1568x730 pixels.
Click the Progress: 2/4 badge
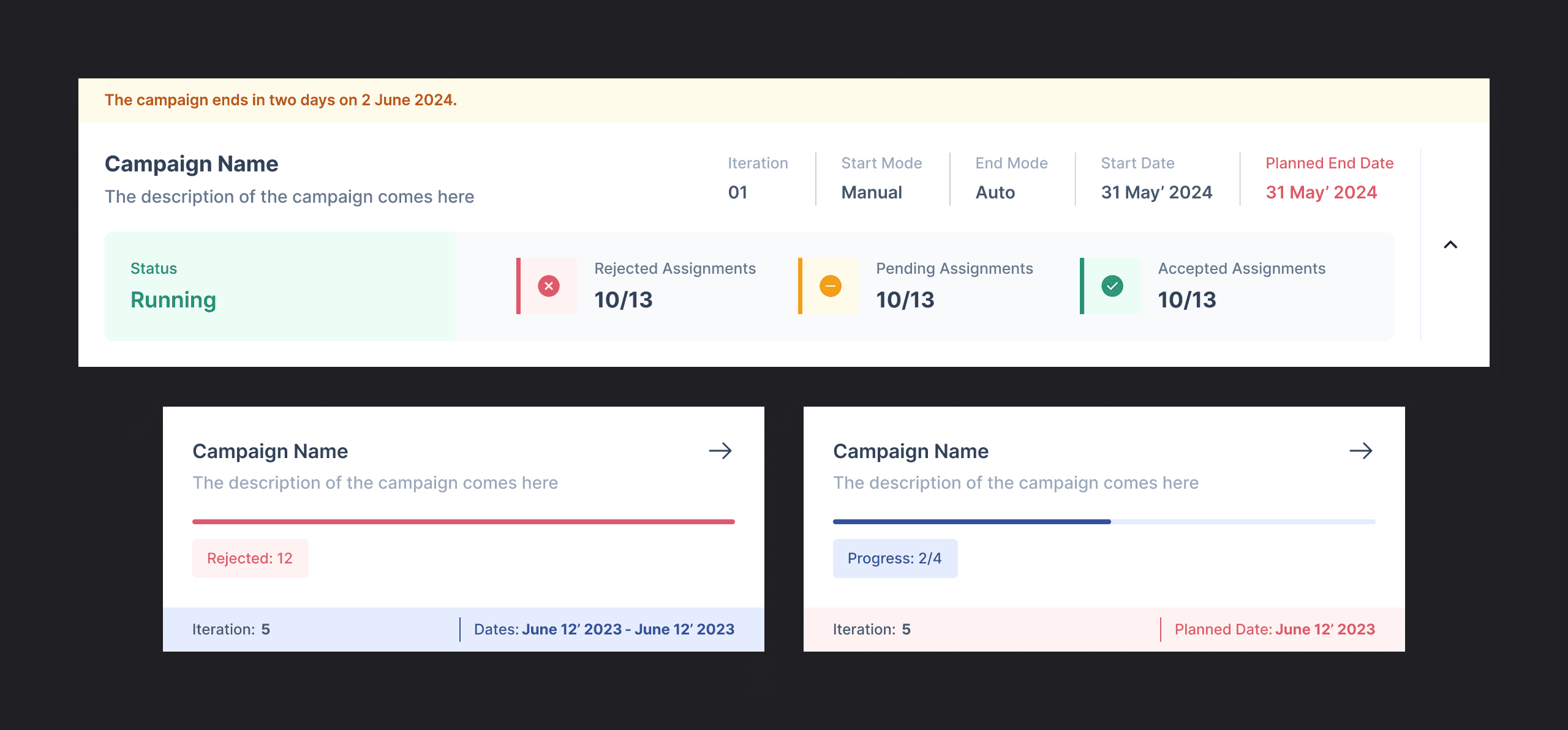point(895,559)
